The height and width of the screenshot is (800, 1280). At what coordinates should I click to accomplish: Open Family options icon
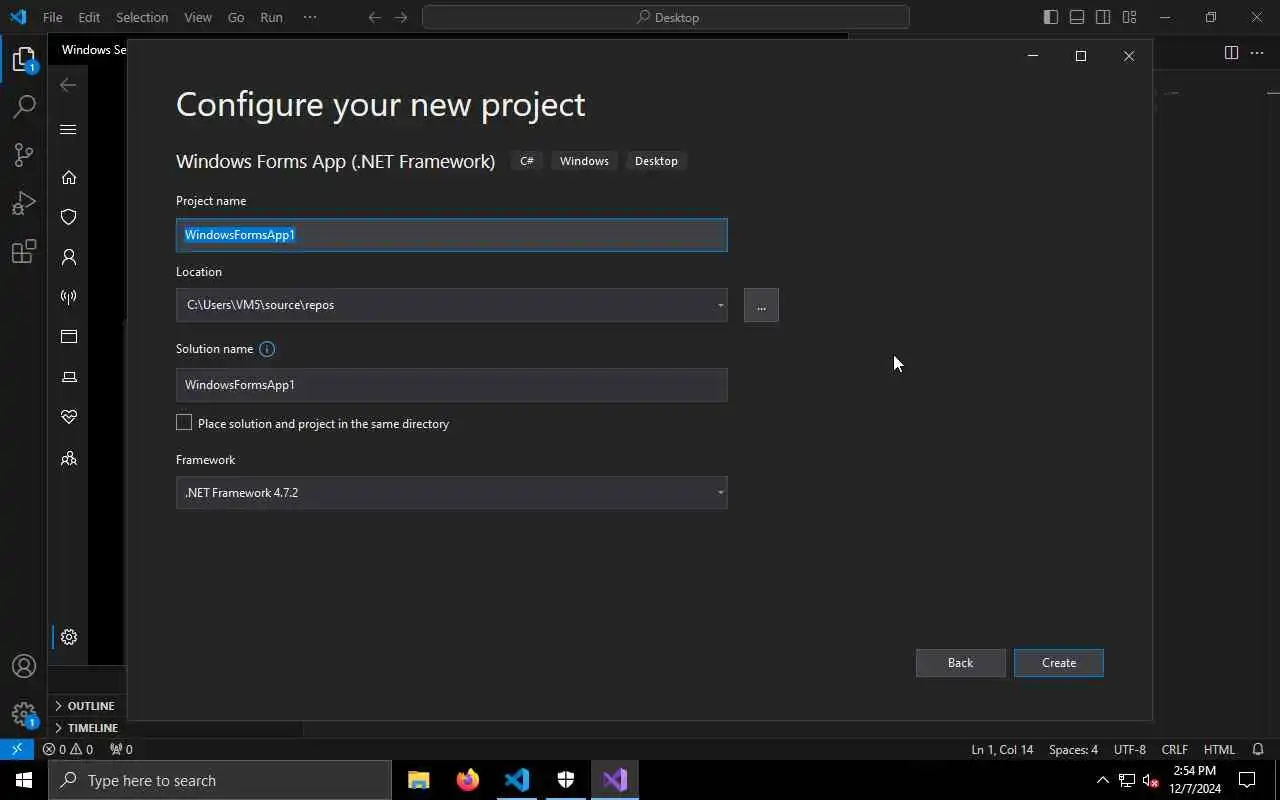69,459
